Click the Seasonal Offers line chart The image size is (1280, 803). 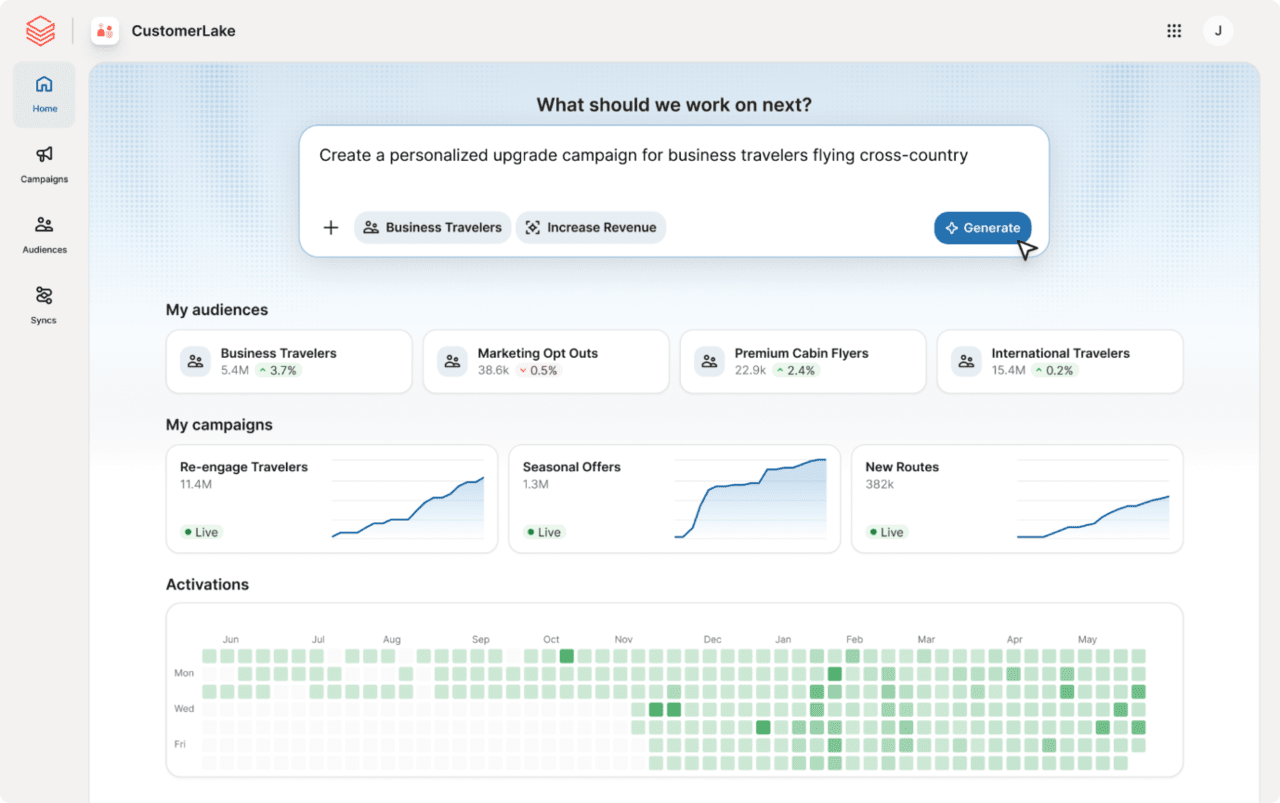point(751,500)
